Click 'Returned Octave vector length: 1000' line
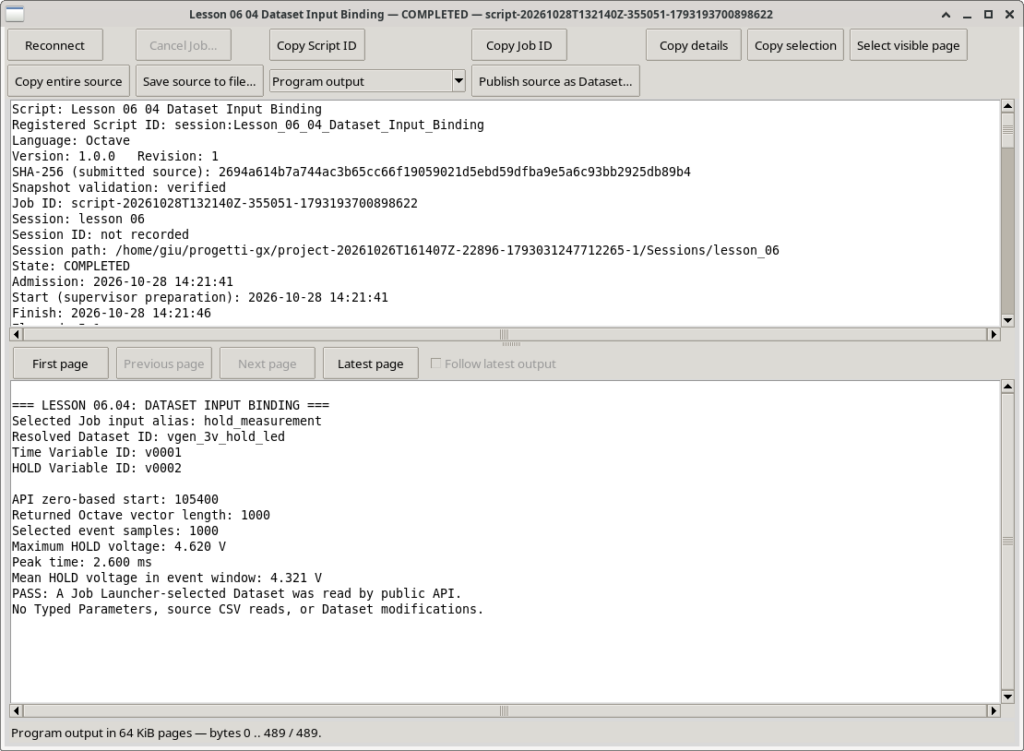This screenshot has width=1024, height=751. [x=141, y=515]
